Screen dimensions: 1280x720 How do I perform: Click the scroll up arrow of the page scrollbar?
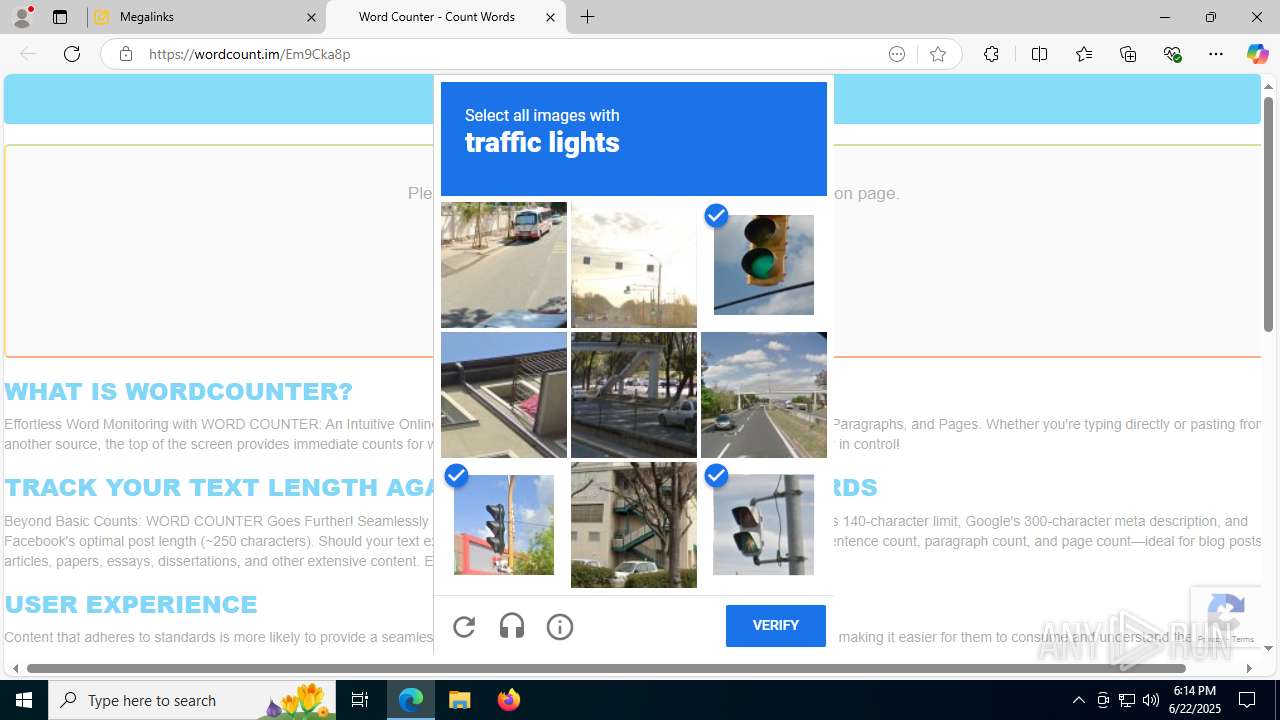click(x=1268, y=87)
